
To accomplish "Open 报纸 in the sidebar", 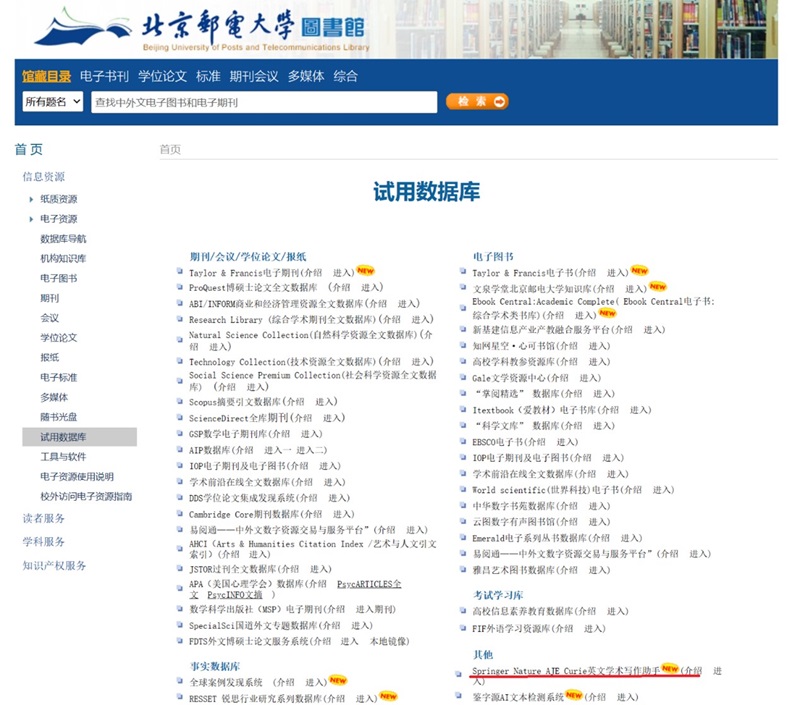I will click(x=49, y=358).
